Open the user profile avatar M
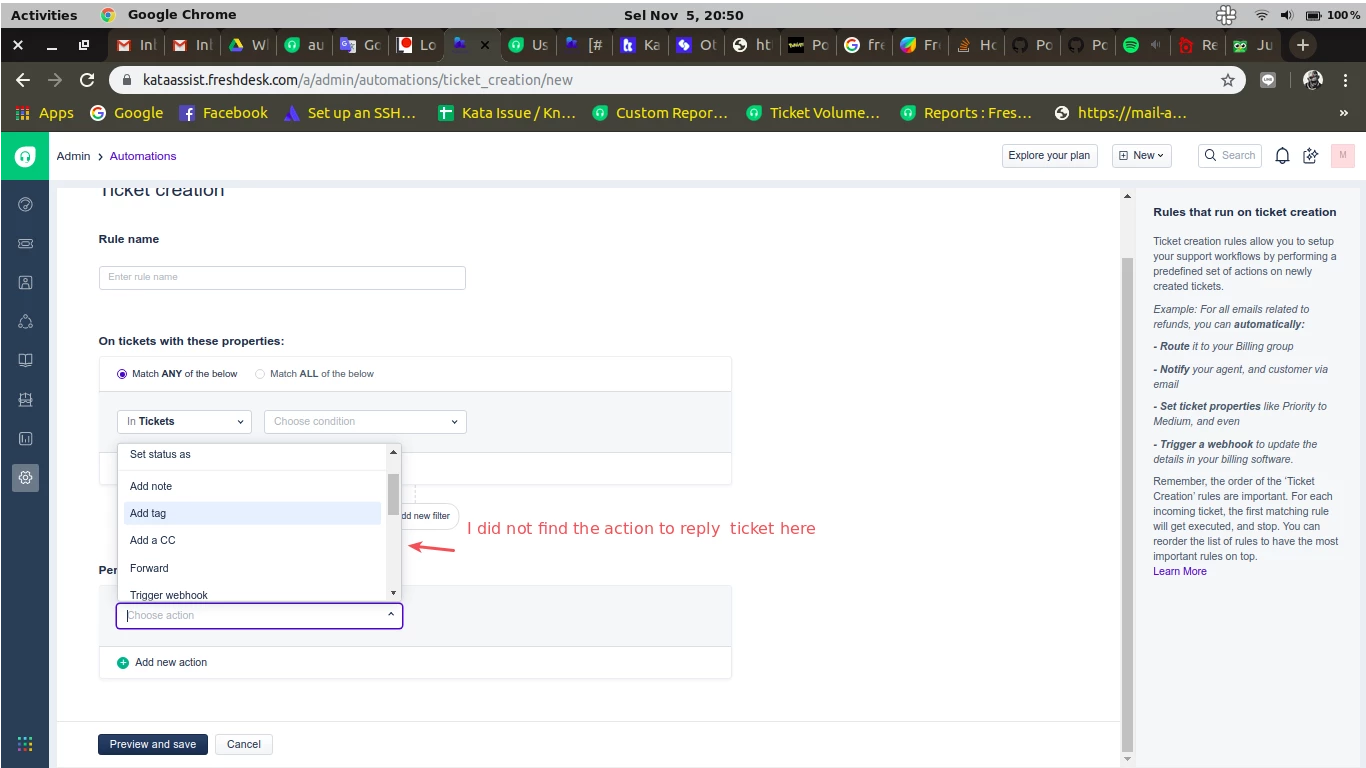 point(1343,155)
